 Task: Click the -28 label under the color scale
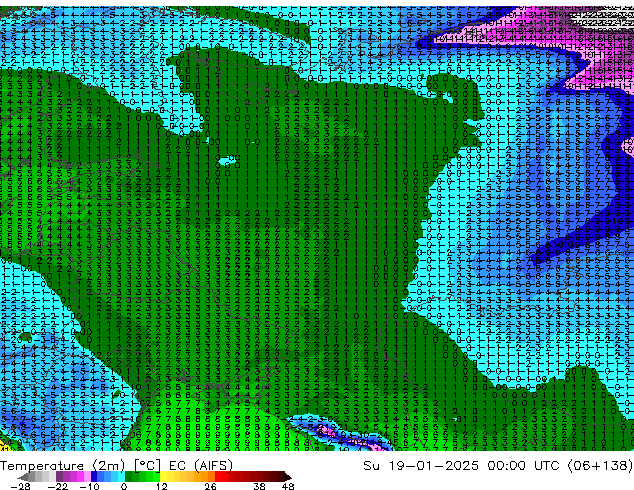(21, 486)
